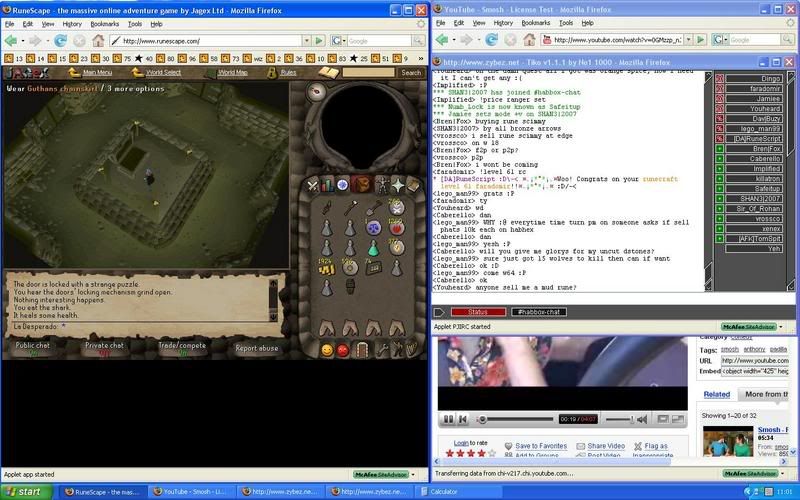Expand the bookmarks toolbar overflow chevron
The width and height of the screenshot is (800, 500).
point(420,59)
